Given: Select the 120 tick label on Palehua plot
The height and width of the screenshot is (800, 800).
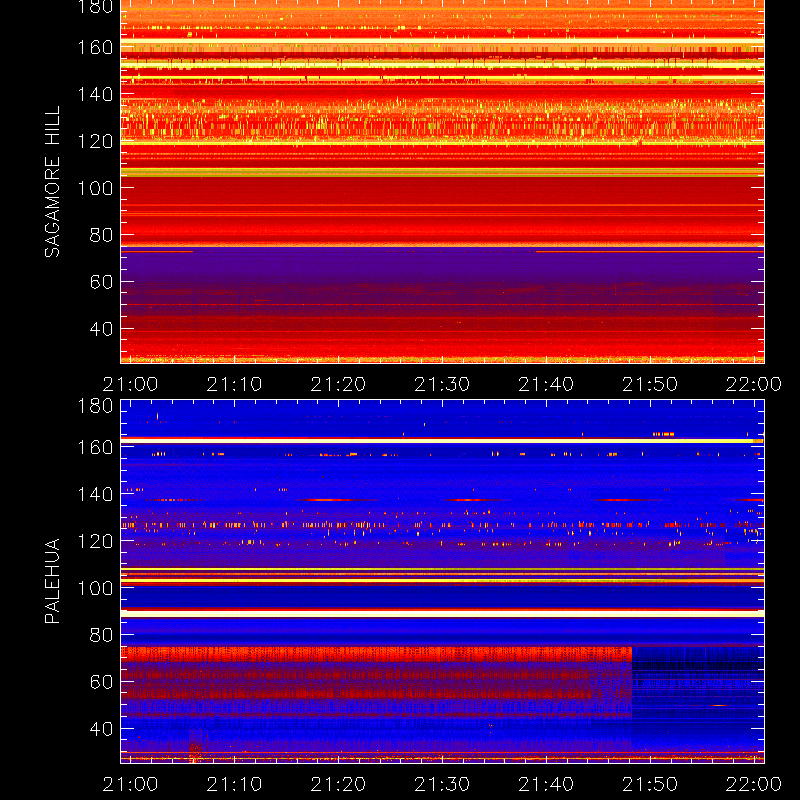Looking at the screenshot, I should coord(95,541).
